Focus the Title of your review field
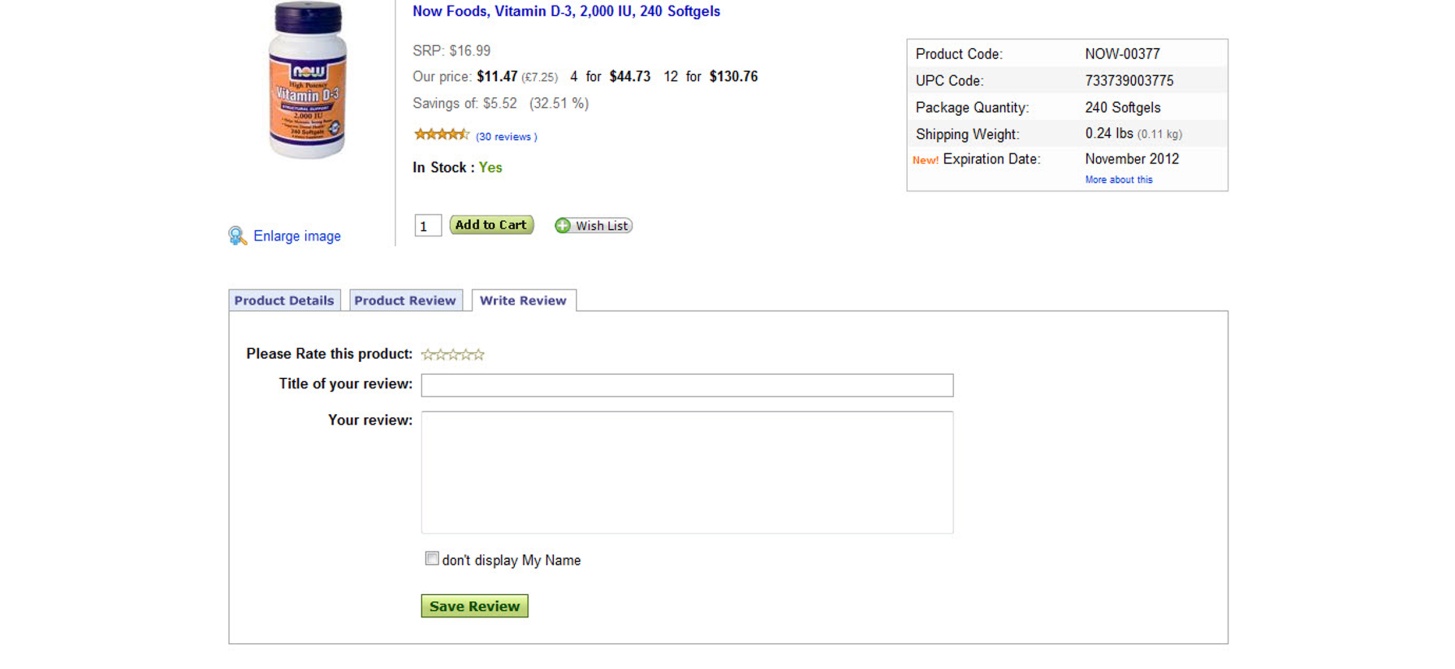The height and width of the screenshot is (669, 1455). [687, 385]
